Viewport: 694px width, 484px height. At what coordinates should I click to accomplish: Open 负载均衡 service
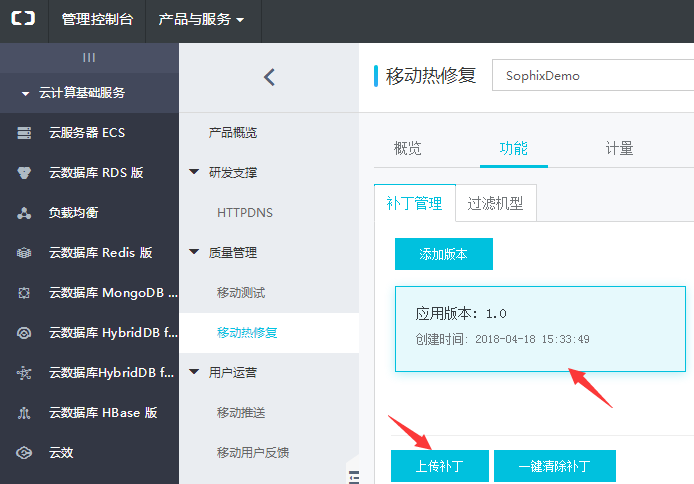pos(73,213)
